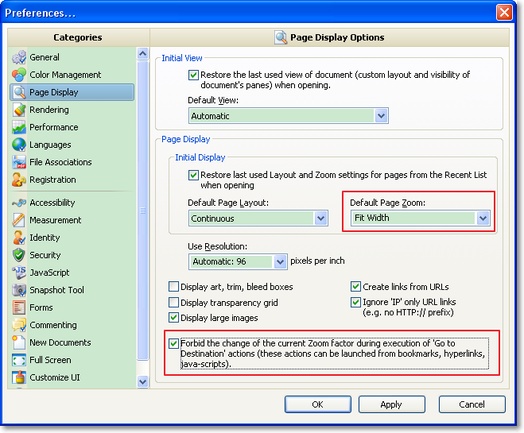Click the Cancel button
This screenshot has width=524, height=433.
472,405
